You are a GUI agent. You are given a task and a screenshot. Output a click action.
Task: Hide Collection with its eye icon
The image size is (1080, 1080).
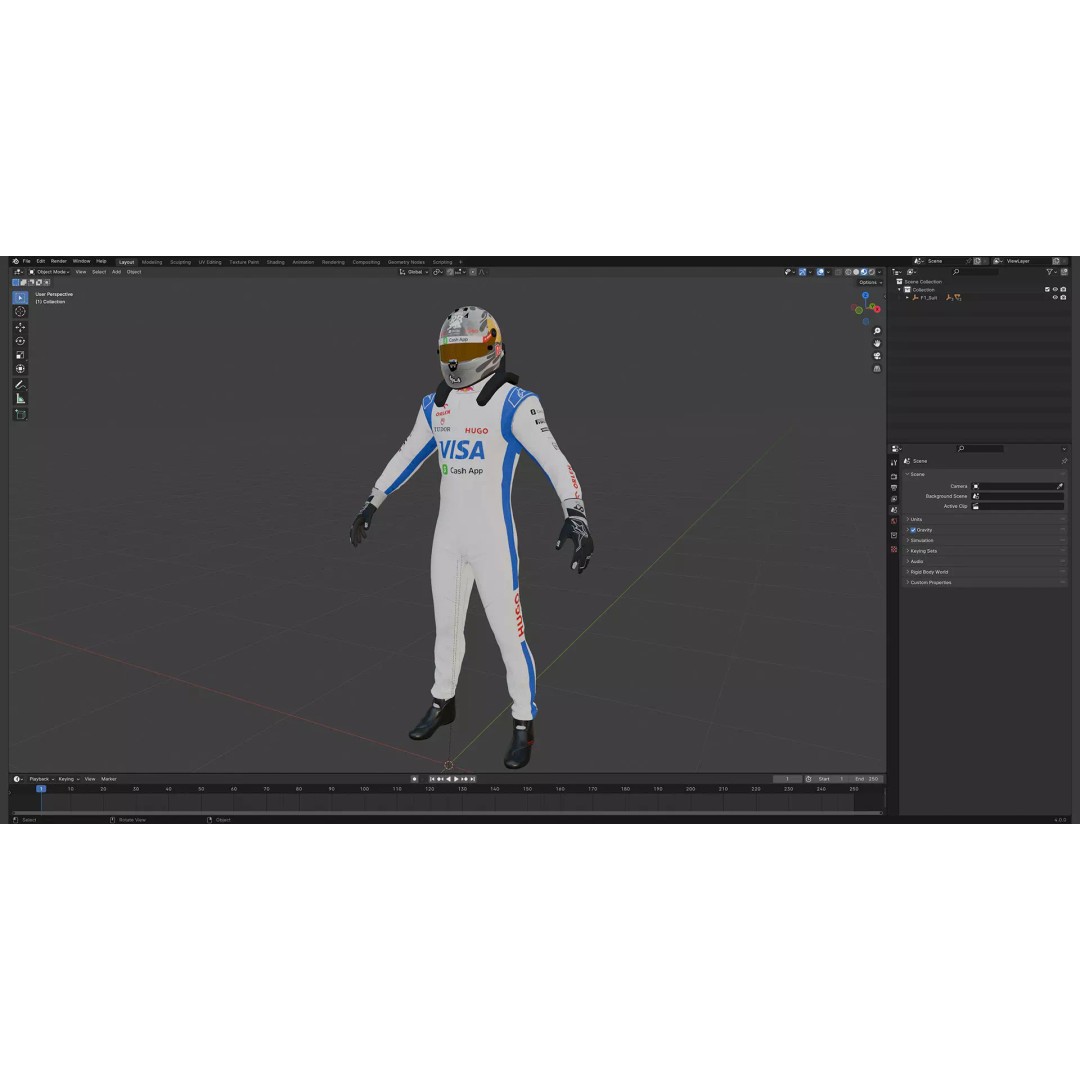pyautogui.click(x=1055, y=290)
